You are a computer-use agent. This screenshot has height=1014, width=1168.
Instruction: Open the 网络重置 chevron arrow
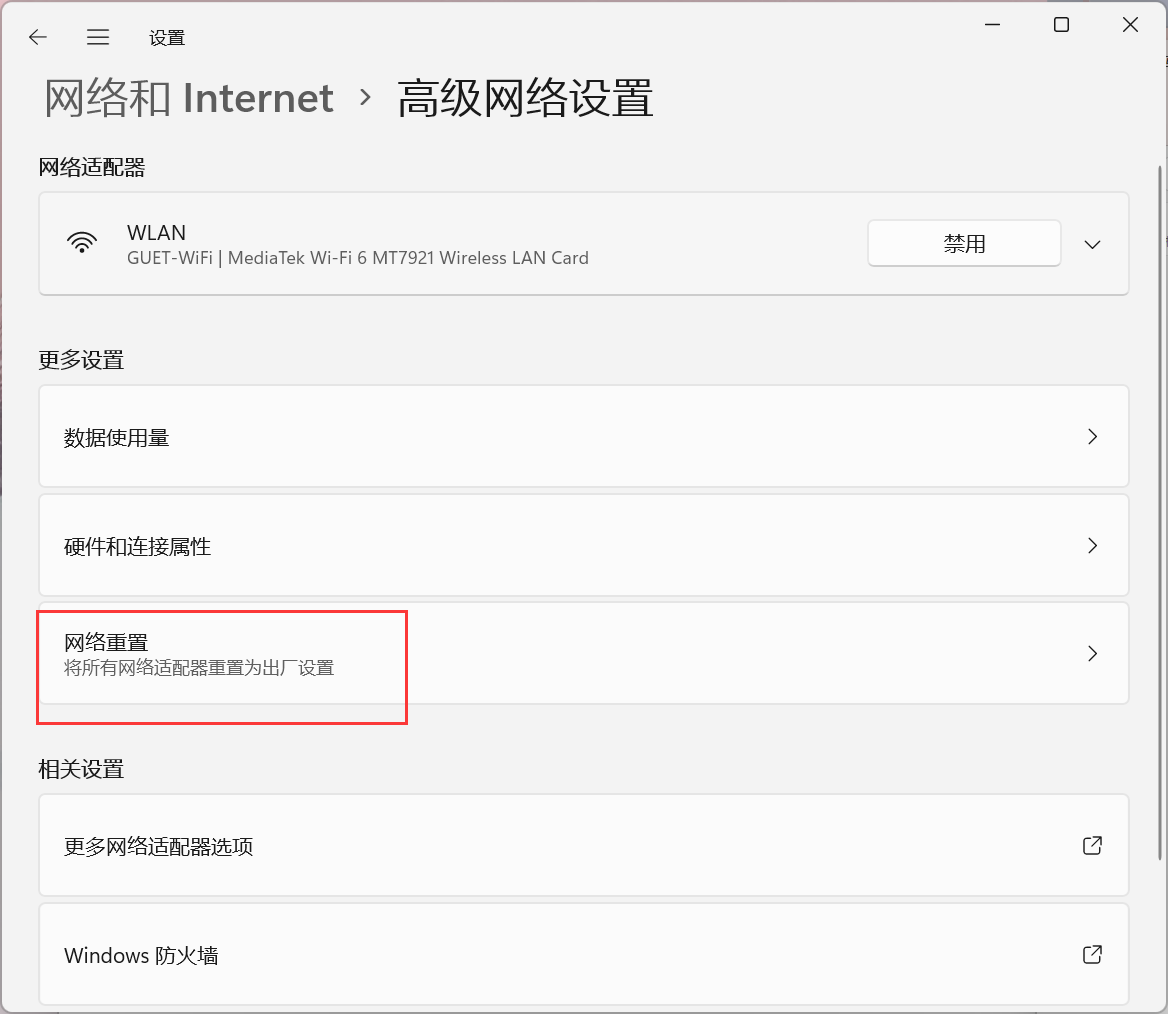tap(1092, 653)
